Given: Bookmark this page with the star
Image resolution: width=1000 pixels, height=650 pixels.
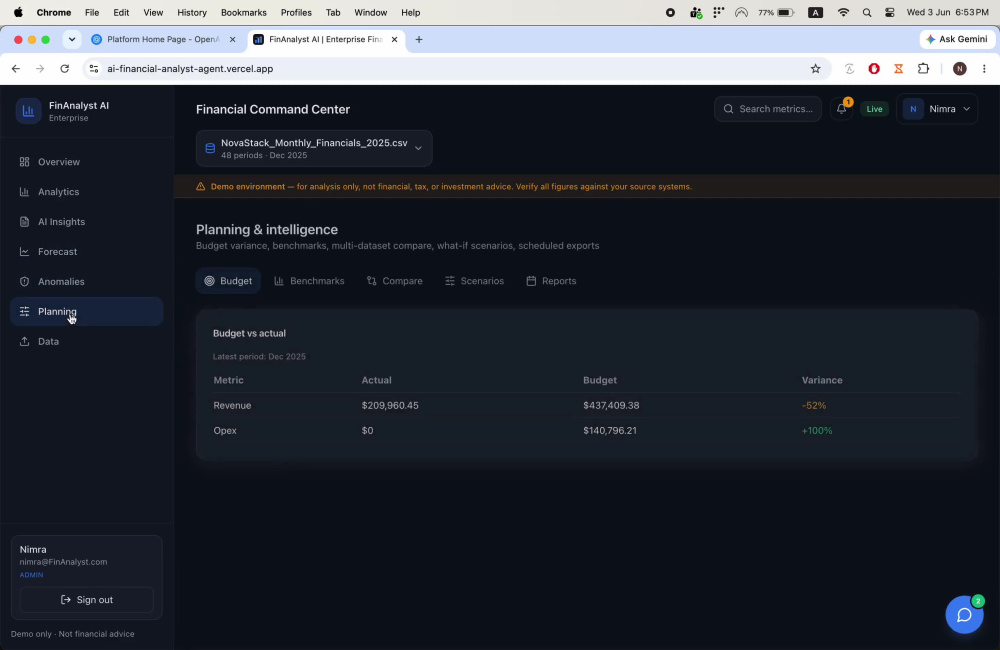Looking at the screenshot, I should (x=815, y=69).
